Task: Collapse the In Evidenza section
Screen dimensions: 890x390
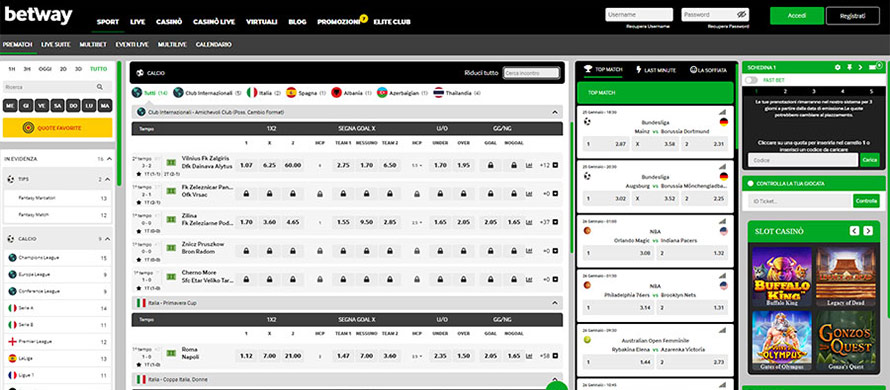Action: 109,159
